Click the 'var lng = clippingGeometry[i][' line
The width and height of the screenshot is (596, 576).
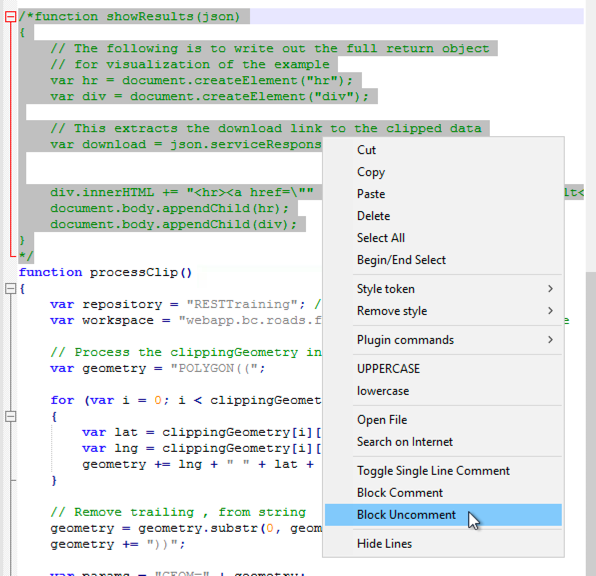(x=202, y=448)
